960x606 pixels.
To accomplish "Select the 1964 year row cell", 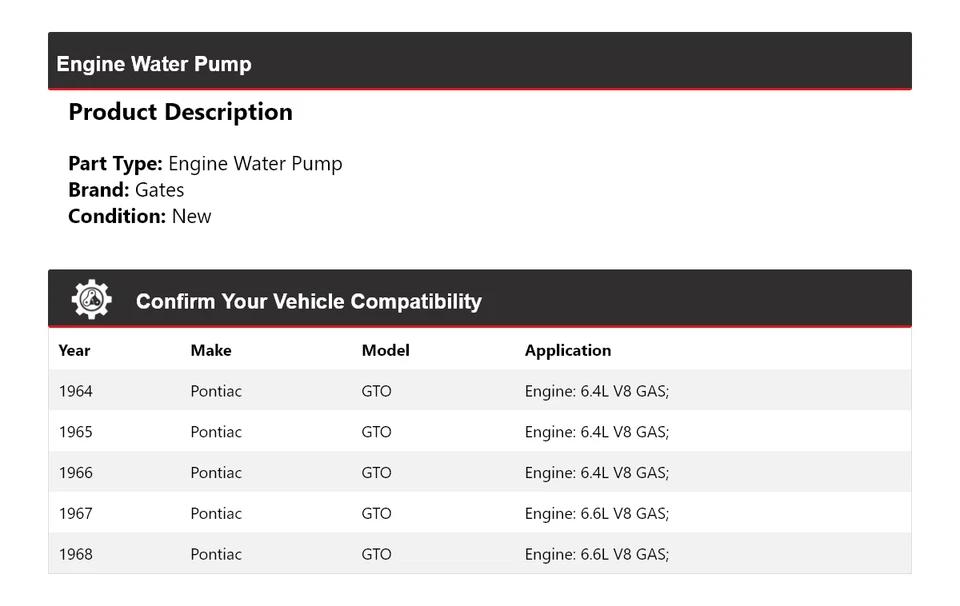I will (x=76, y=391).
